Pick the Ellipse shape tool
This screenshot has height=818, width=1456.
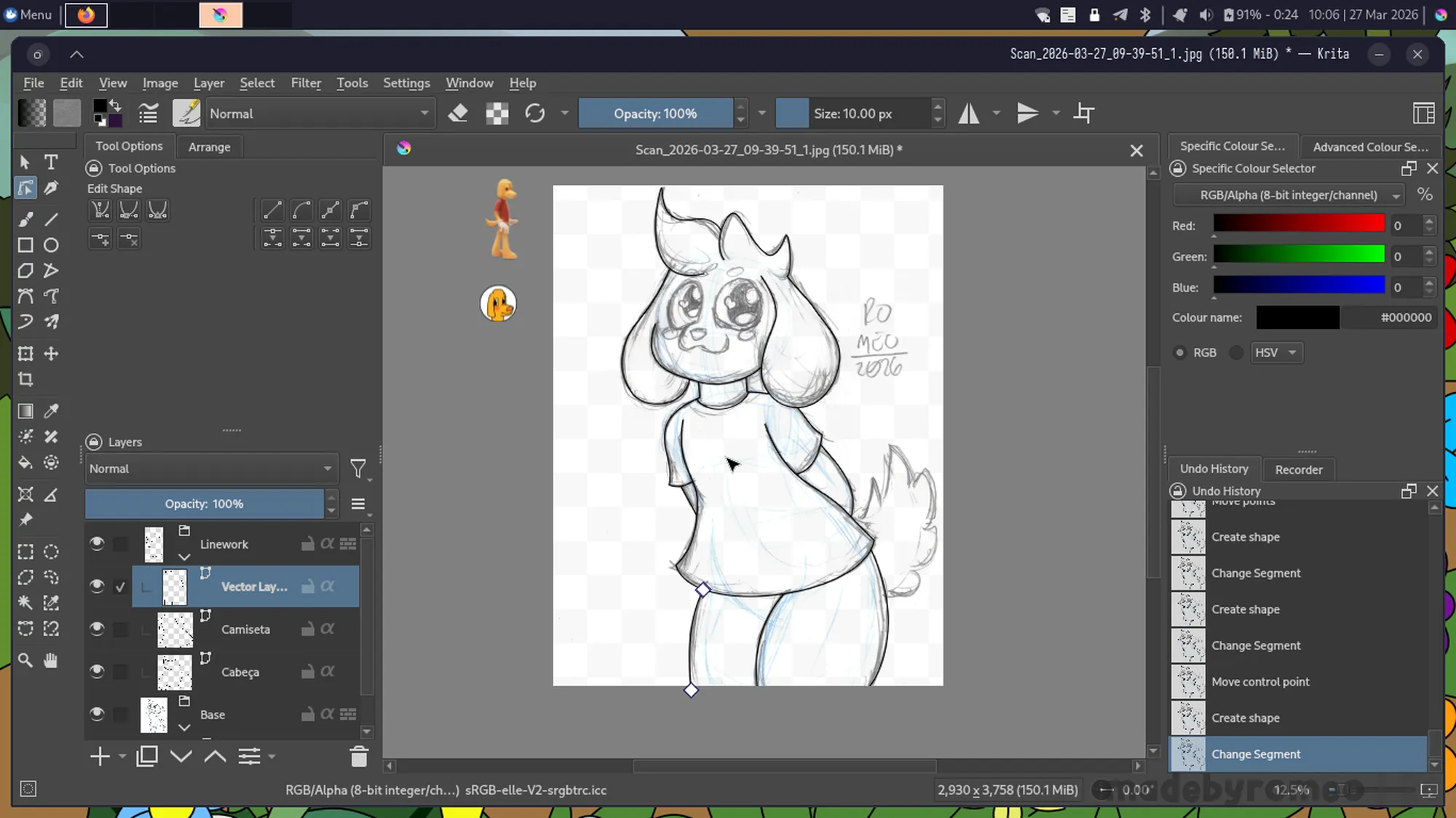coord(51,245)
